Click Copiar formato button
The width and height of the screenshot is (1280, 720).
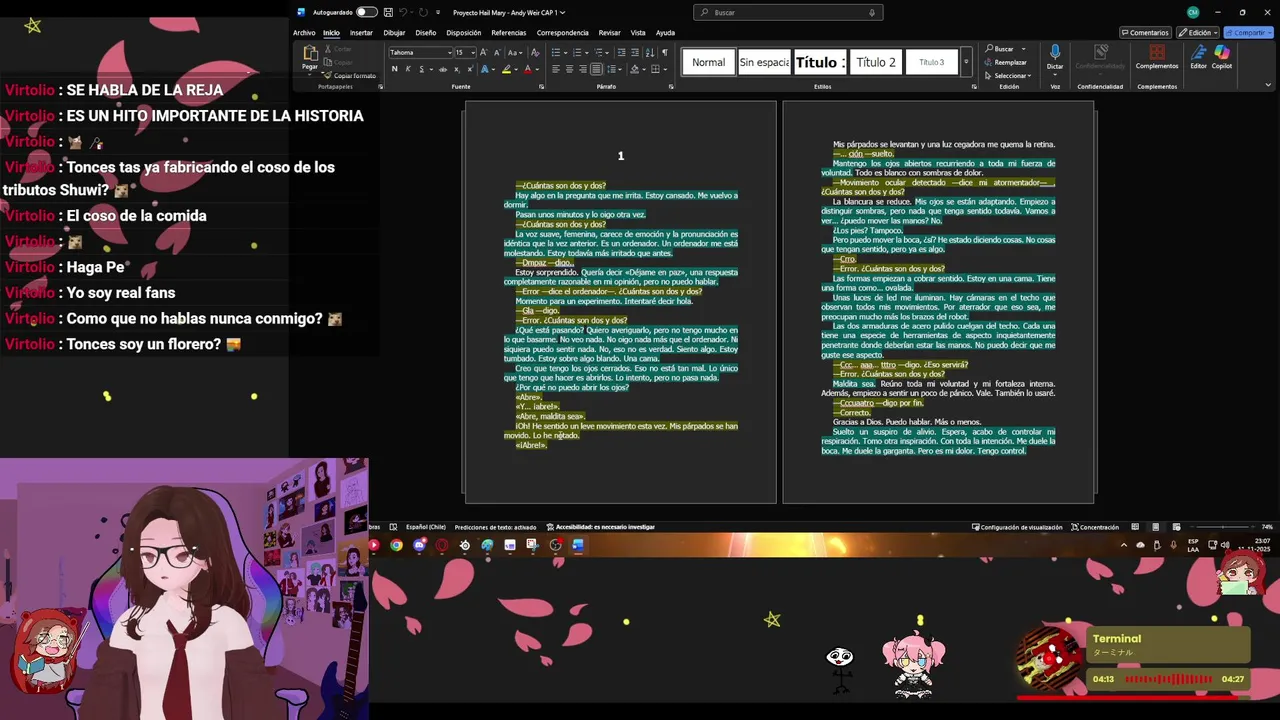point(349,76)
